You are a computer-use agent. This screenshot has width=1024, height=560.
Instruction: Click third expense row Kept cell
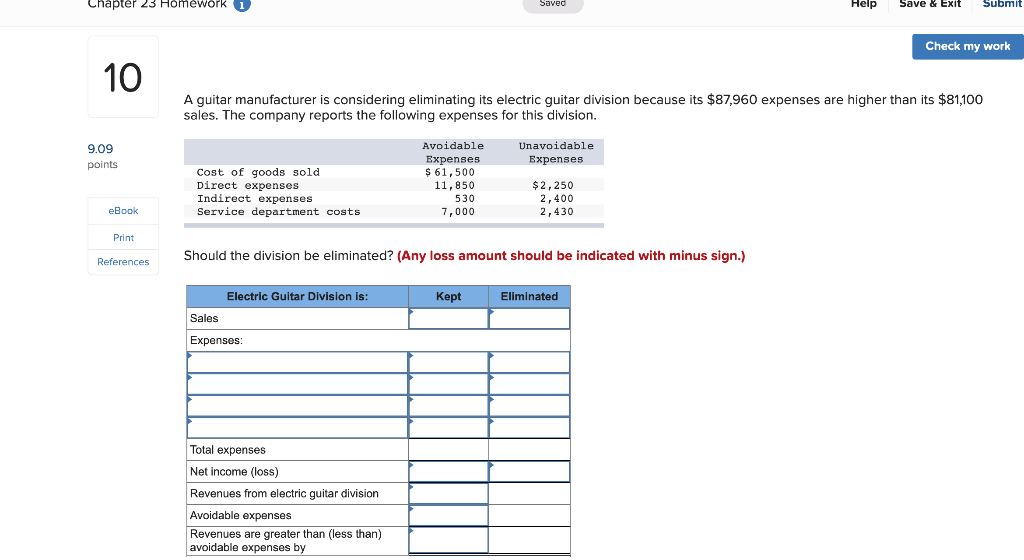pos(449,406)
